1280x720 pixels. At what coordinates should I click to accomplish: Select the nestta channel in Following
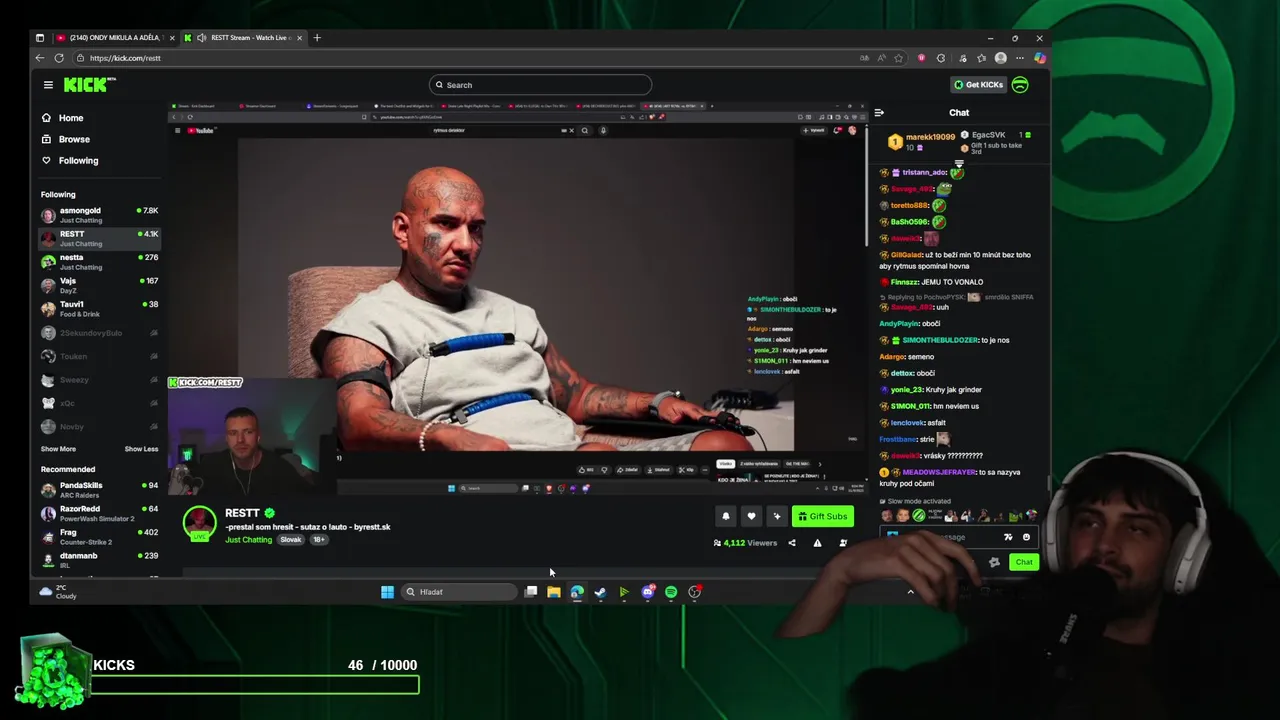(x=99, y=262)
